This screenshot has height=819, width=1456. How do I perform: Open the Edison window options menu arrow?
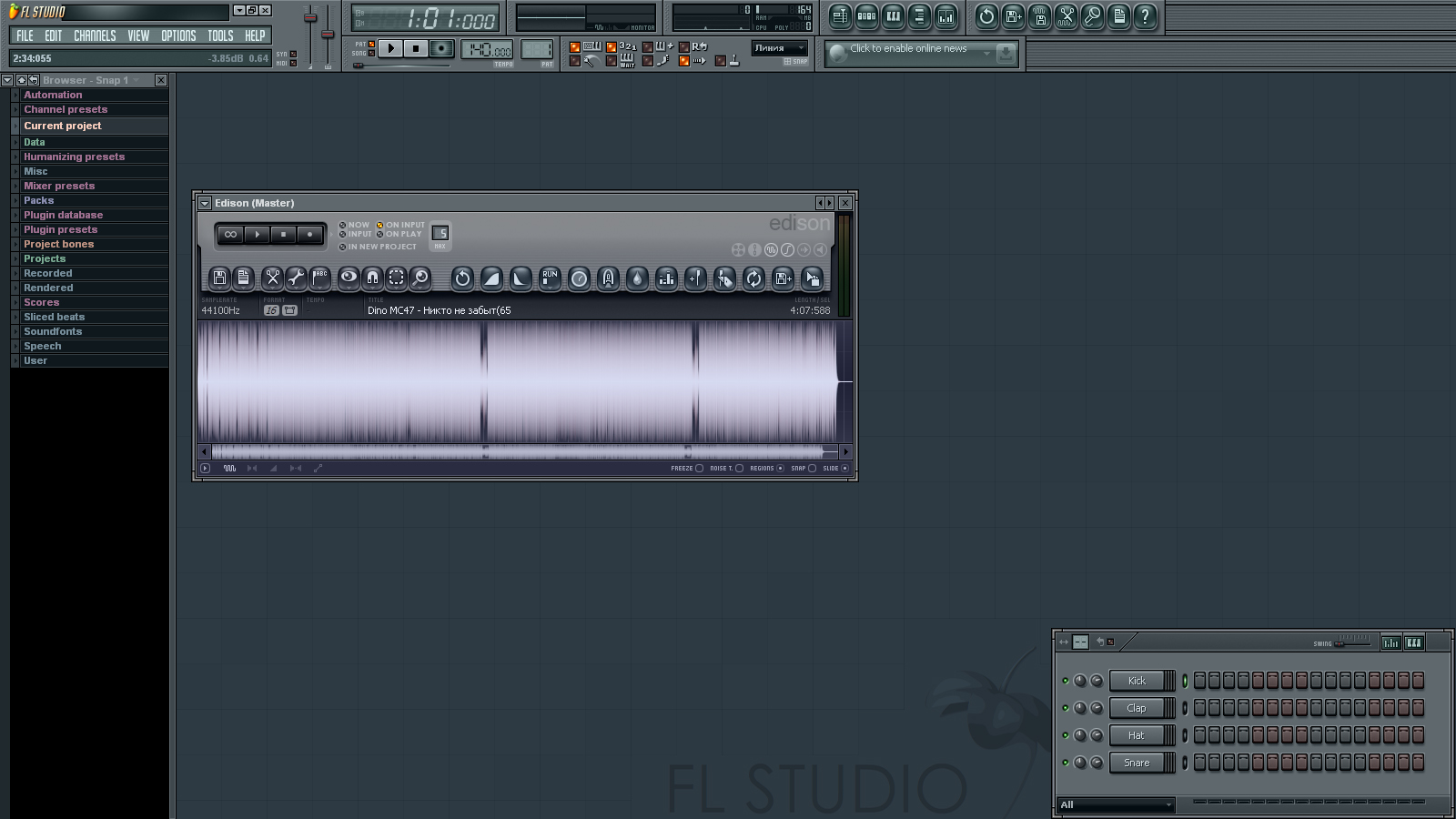205,203
